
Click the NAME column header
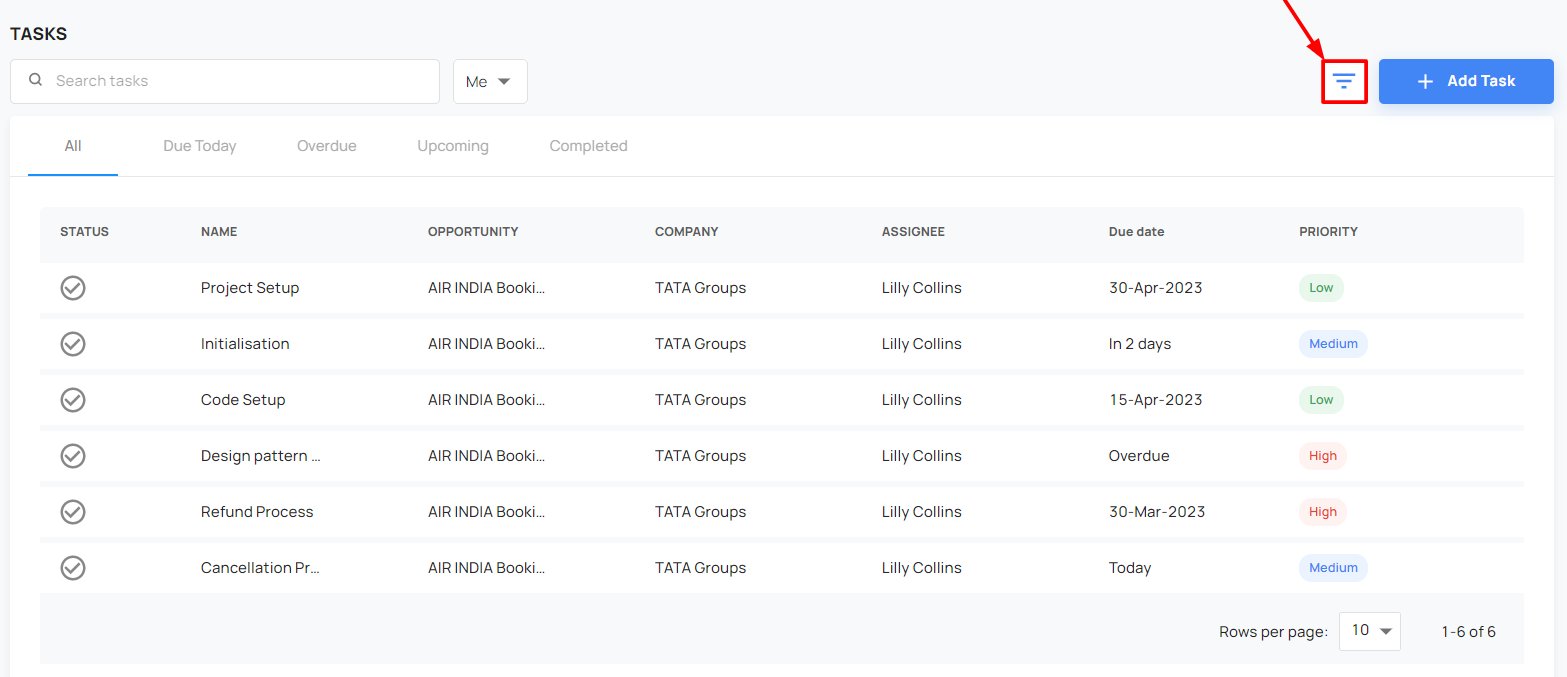pyautogui.click(x=219, y=232)
